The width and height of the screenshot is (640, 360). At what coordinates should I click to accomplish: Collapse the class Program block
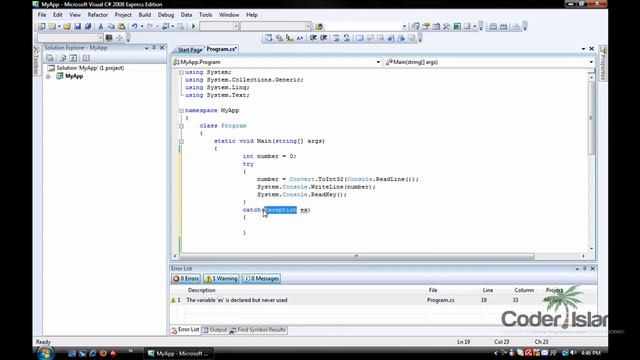point(181,126)
